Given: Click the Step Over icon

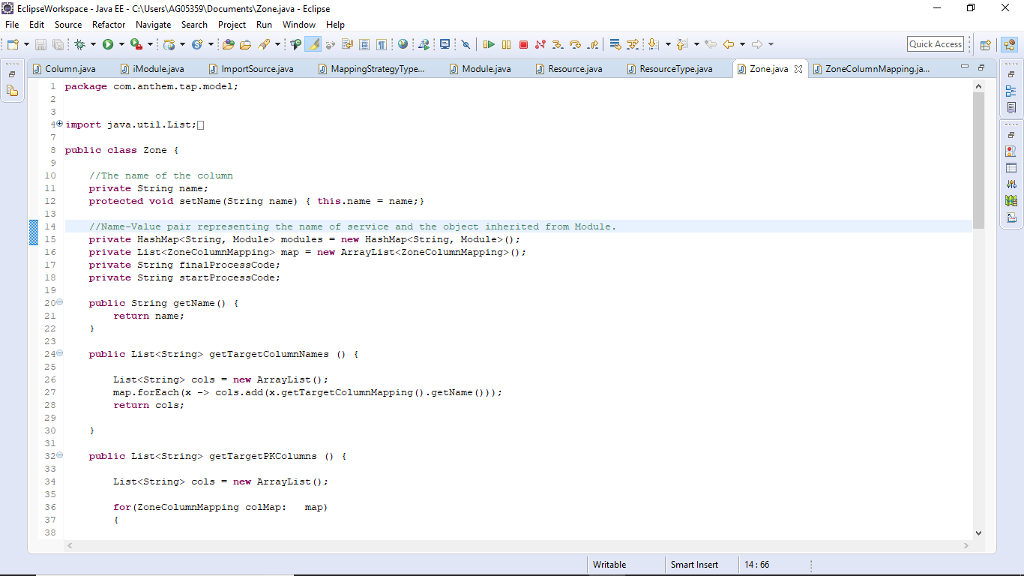Looking at the screenshot, I should pos(575,44).
